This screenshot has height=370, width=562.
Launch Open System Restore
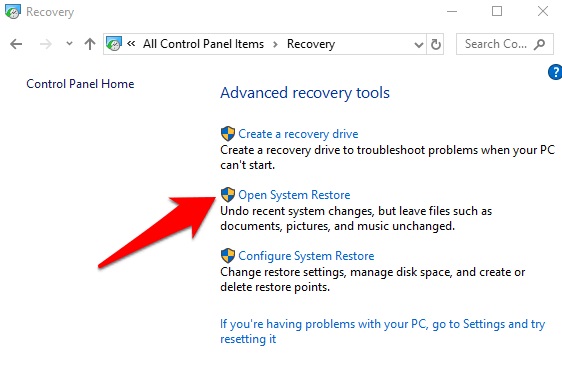click(x=294, y=195)
